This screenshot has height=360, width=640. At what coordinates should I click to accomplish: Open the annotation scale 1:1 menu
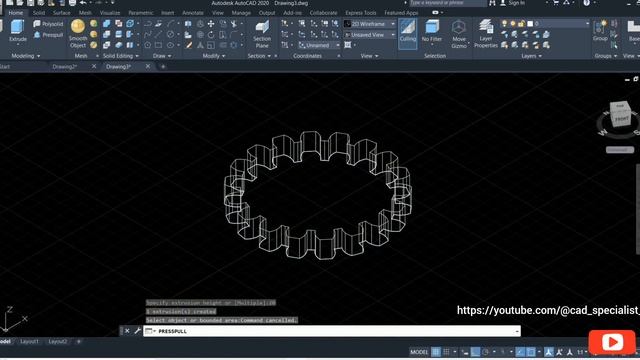582,352
